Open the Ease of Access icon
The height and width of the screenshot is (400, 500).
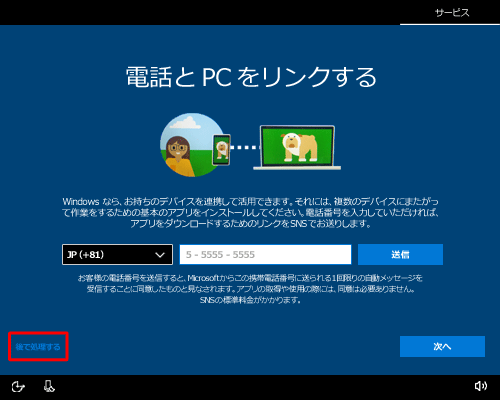pyautogui.click(x=18, y=387)
